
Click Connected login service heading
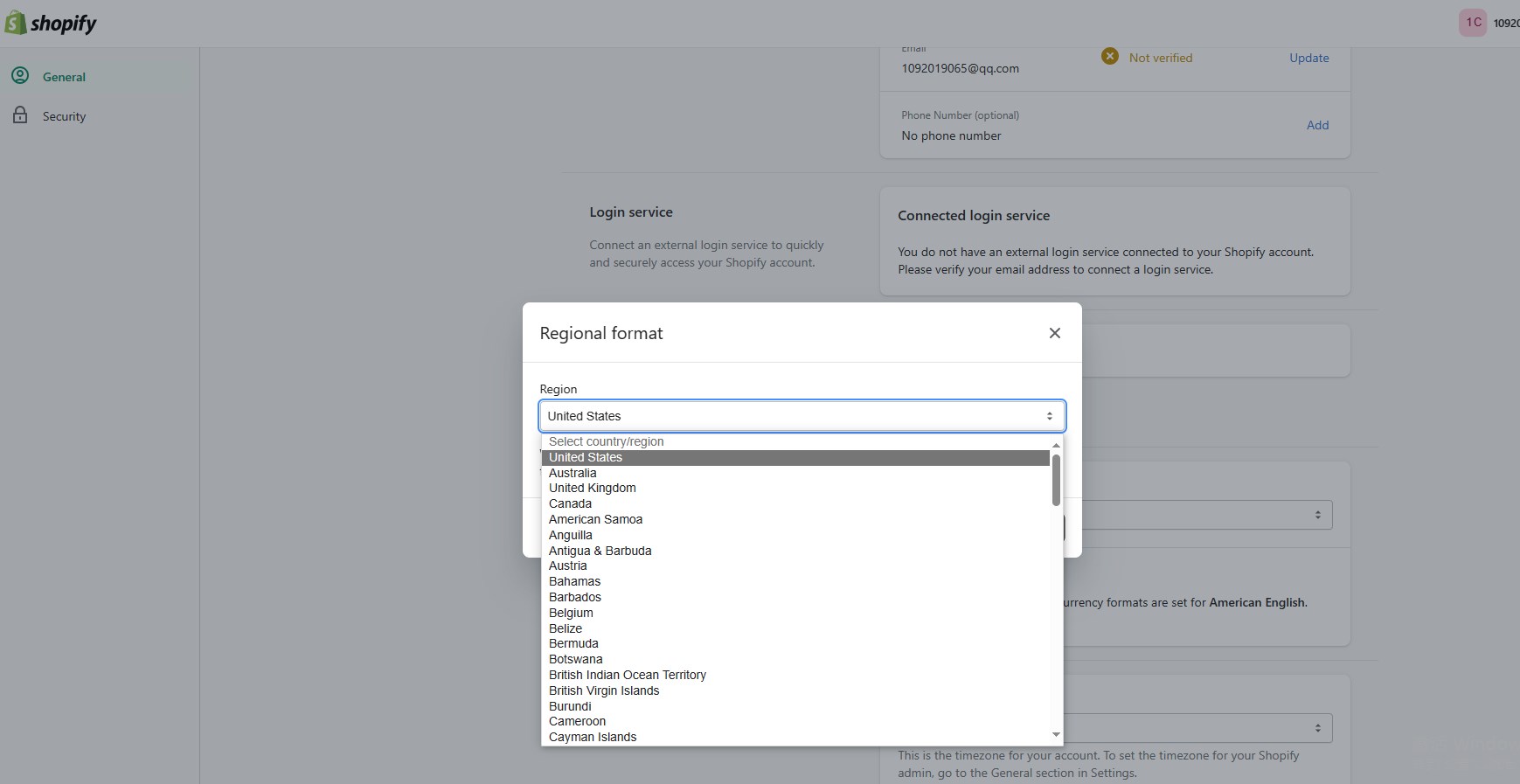click(x=974, y=215)
